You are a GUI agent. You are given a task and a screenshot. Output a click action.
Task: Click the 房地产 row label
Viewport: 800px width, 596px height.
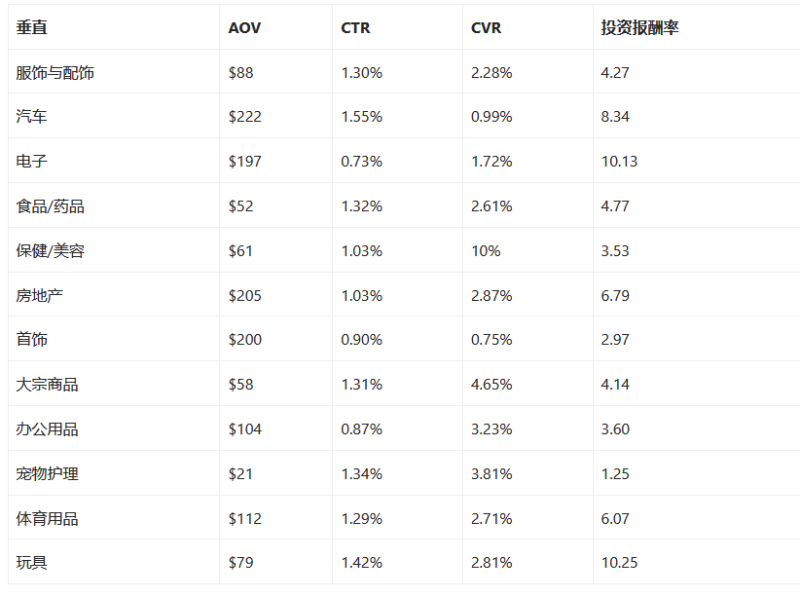40,295
